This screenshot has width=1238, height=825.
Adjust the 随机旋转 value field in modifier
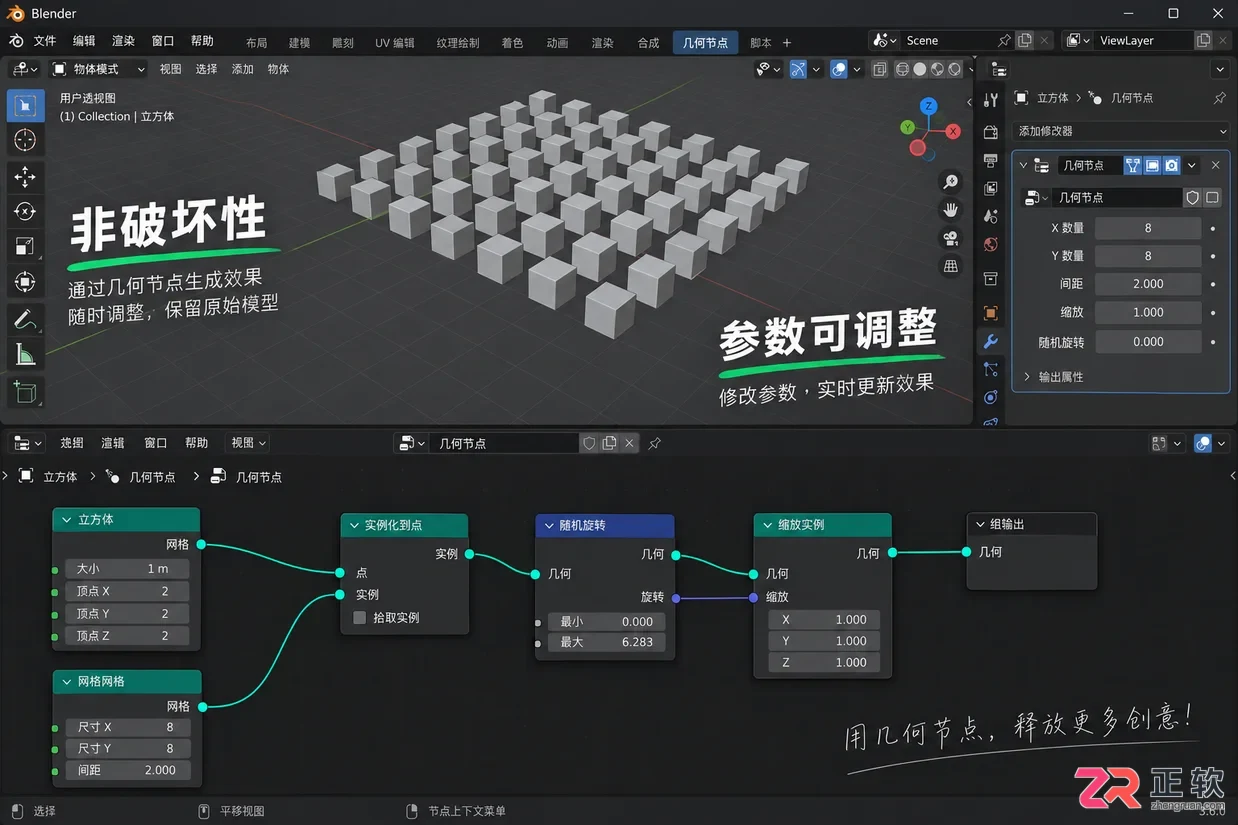(x=1148, y=341)
